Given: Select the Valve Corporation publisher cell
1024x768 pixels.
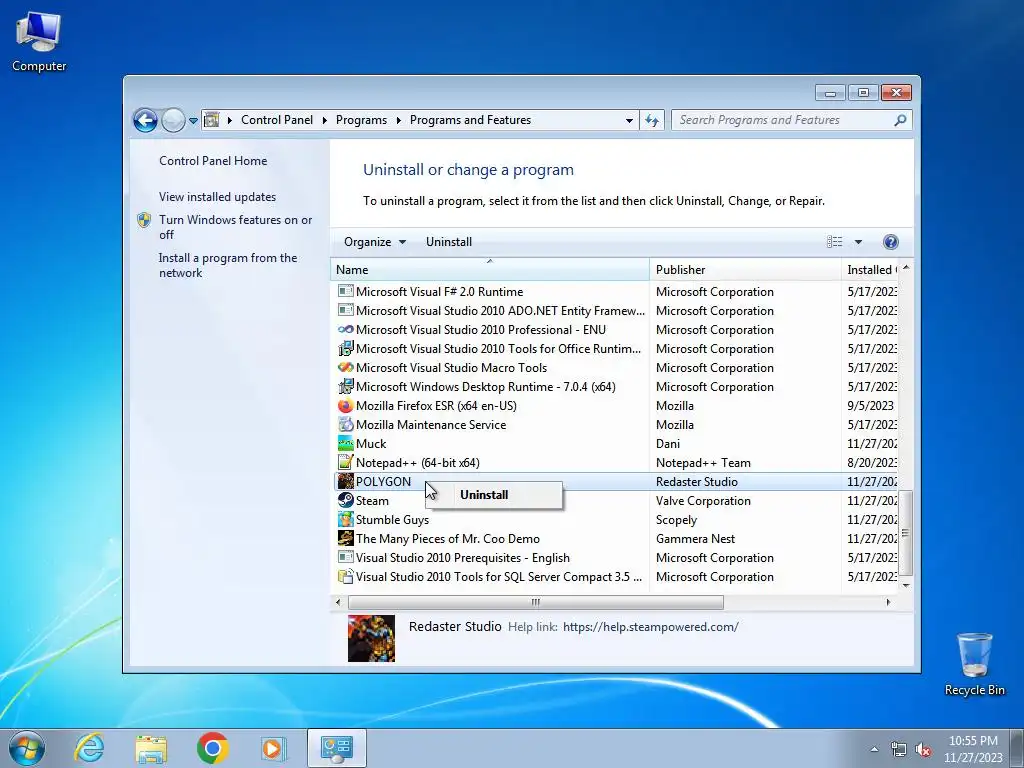Looking at the screenshot, I should pos(703,501).
